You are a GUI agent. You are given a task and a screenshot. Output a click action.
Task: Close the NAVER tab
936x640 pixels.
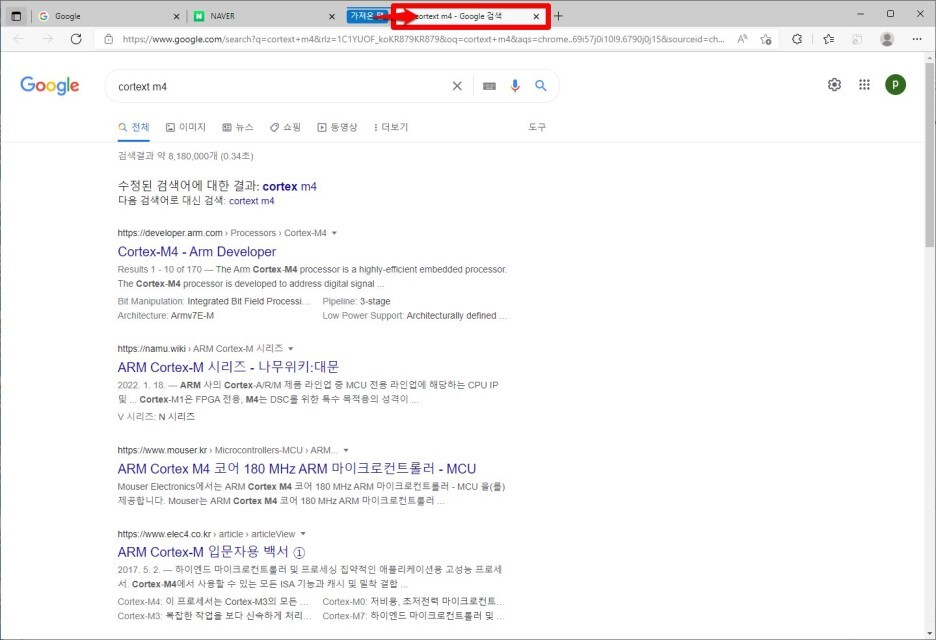[332, 17]
